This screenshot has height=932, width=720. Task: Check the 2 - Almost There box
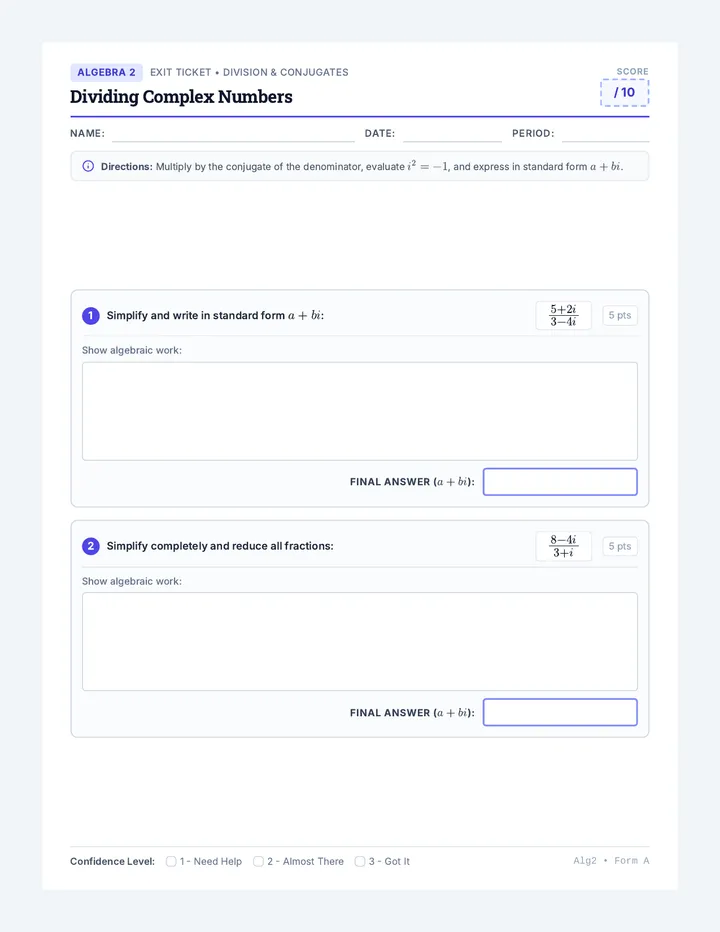point(258,861)
